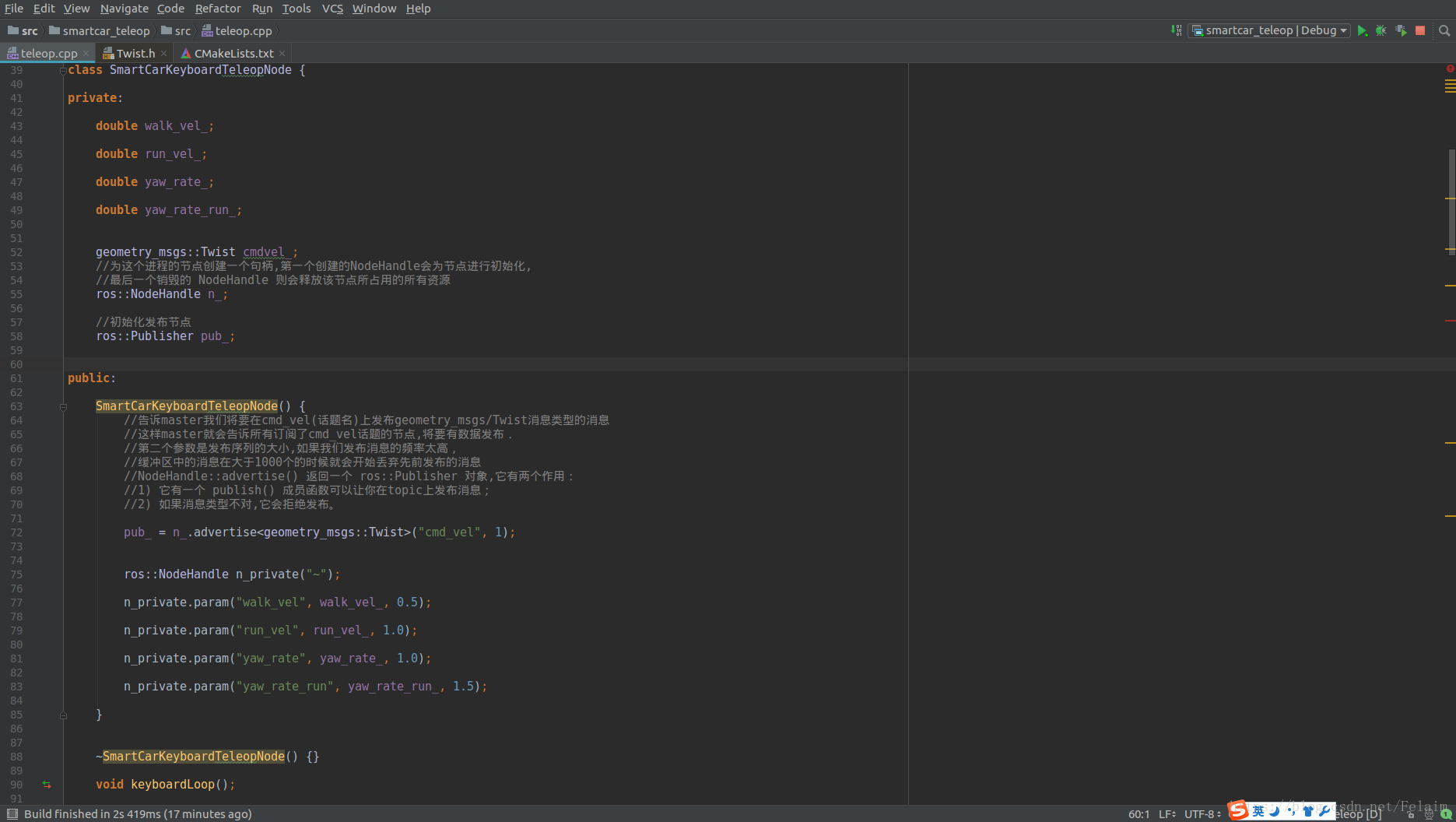Collapse the constructor fold marker at line 63
This screenshot has height=822, width=1456.
(63, 406)
